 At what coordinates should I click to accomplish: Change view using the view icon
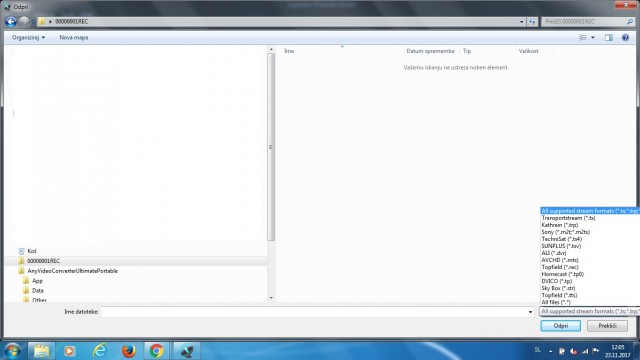coord(583,38)
